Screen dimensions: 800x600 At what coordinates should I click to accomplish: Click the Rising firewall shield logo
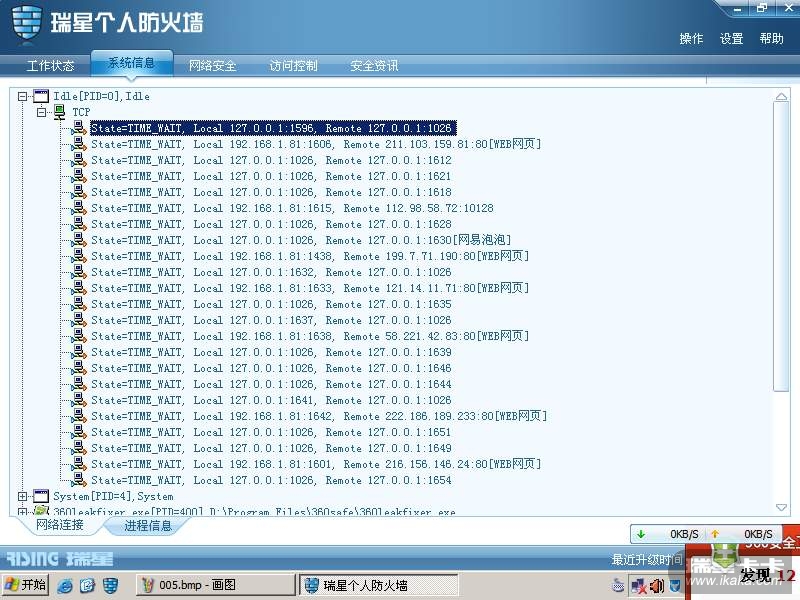tap(27, 23)
